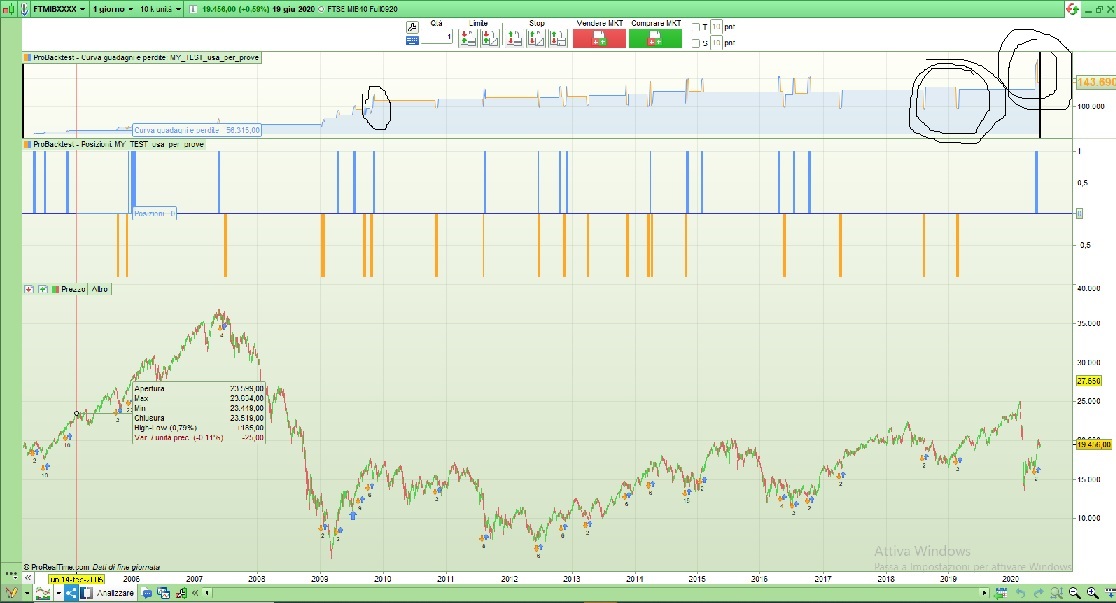1116x603 pixels.
Task: Open the trading settings wrench icon
Action: tap(413, 27)
